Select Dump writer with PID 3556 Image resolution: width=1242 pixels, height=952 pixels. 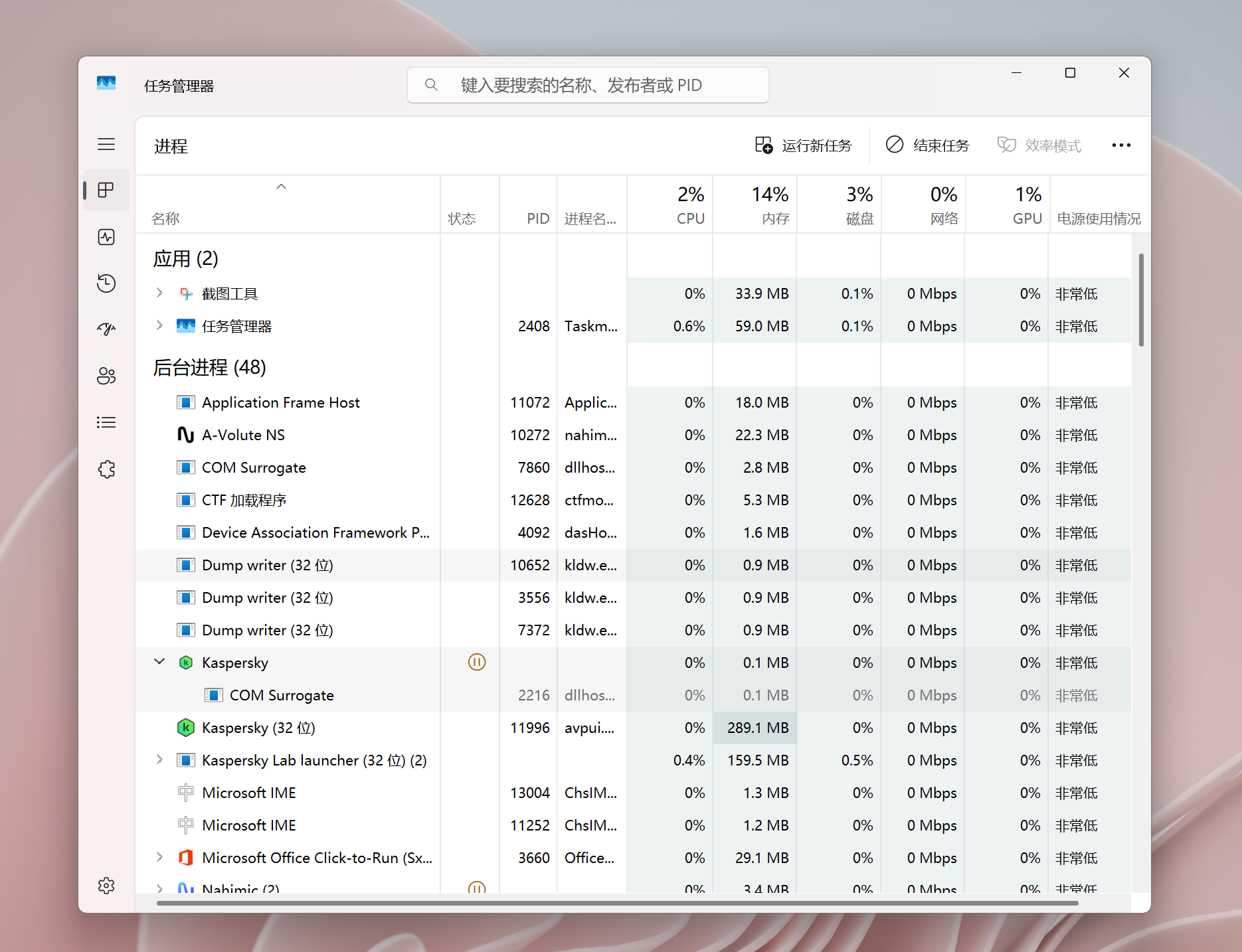pyautogui.click(x=633, y=597)
